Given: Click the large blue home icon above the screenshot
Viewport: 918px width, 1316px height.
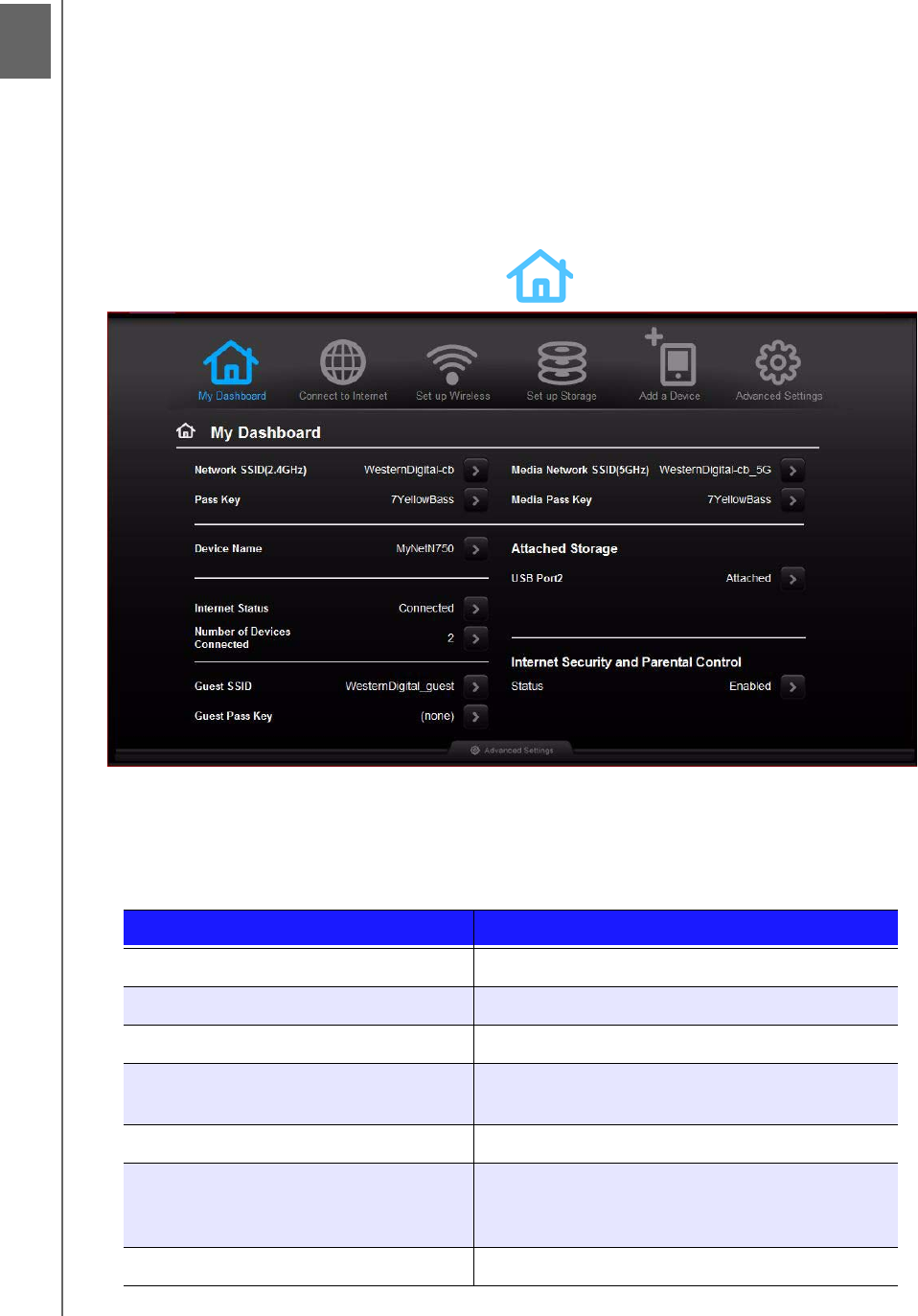Looking at the screenshot, I should (540, 276).
